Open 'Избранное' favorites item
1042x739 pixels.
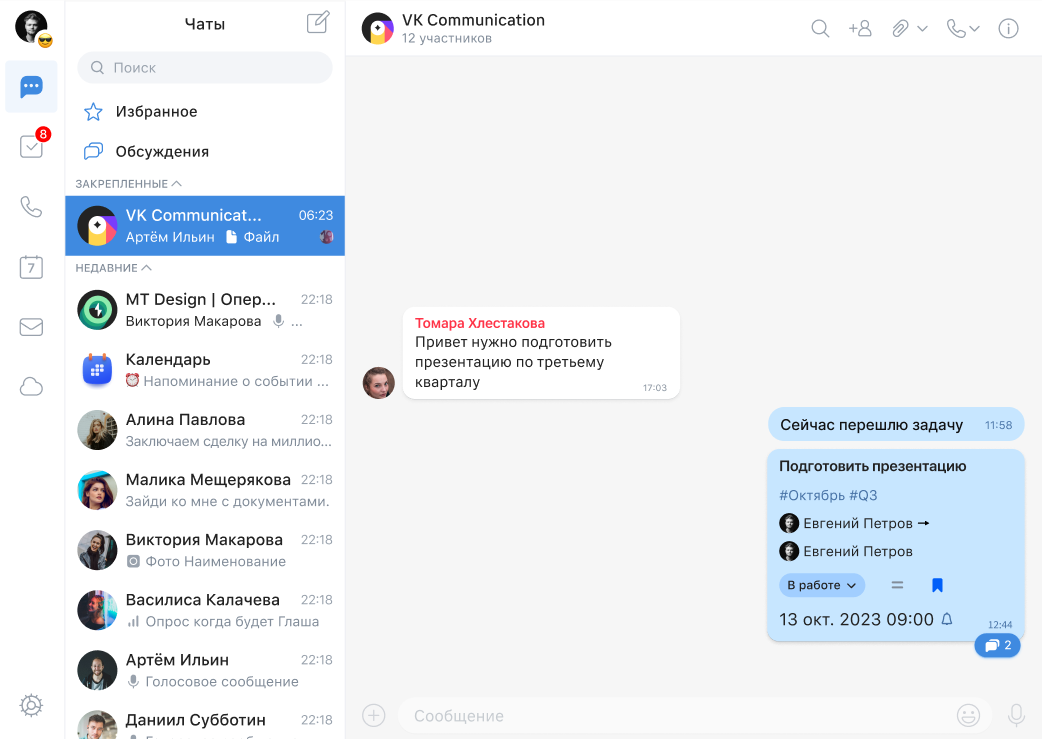156,112
